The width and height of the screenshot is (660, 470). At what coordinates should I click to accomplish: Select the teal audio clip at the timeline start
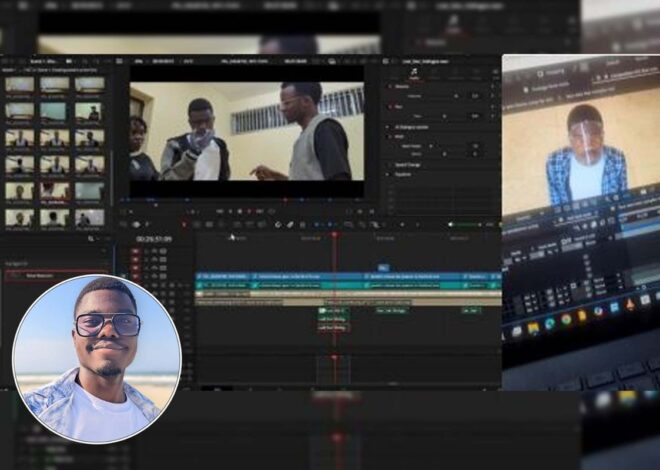pyautogui.click(x=223, y=285)
